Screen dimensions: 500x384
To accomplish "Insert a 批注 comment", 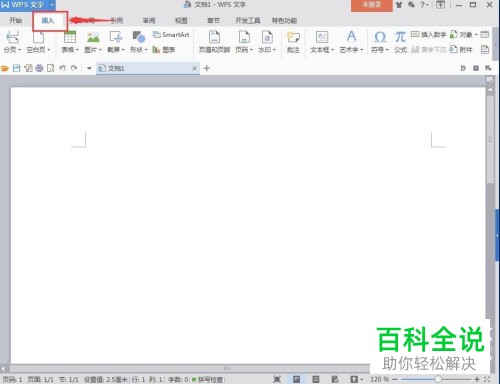I will pos(293,42).
